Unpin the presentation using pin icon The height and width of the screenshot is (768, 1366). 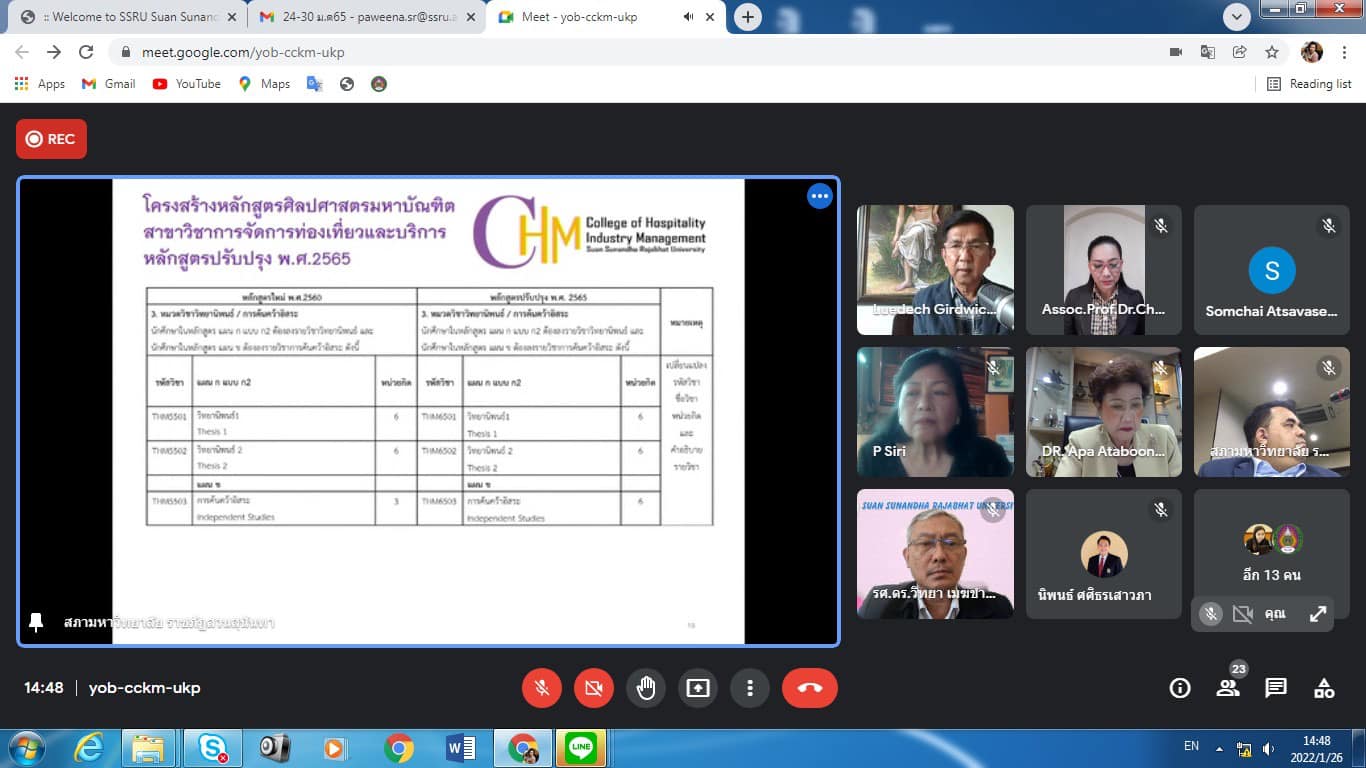click(36, 623)
